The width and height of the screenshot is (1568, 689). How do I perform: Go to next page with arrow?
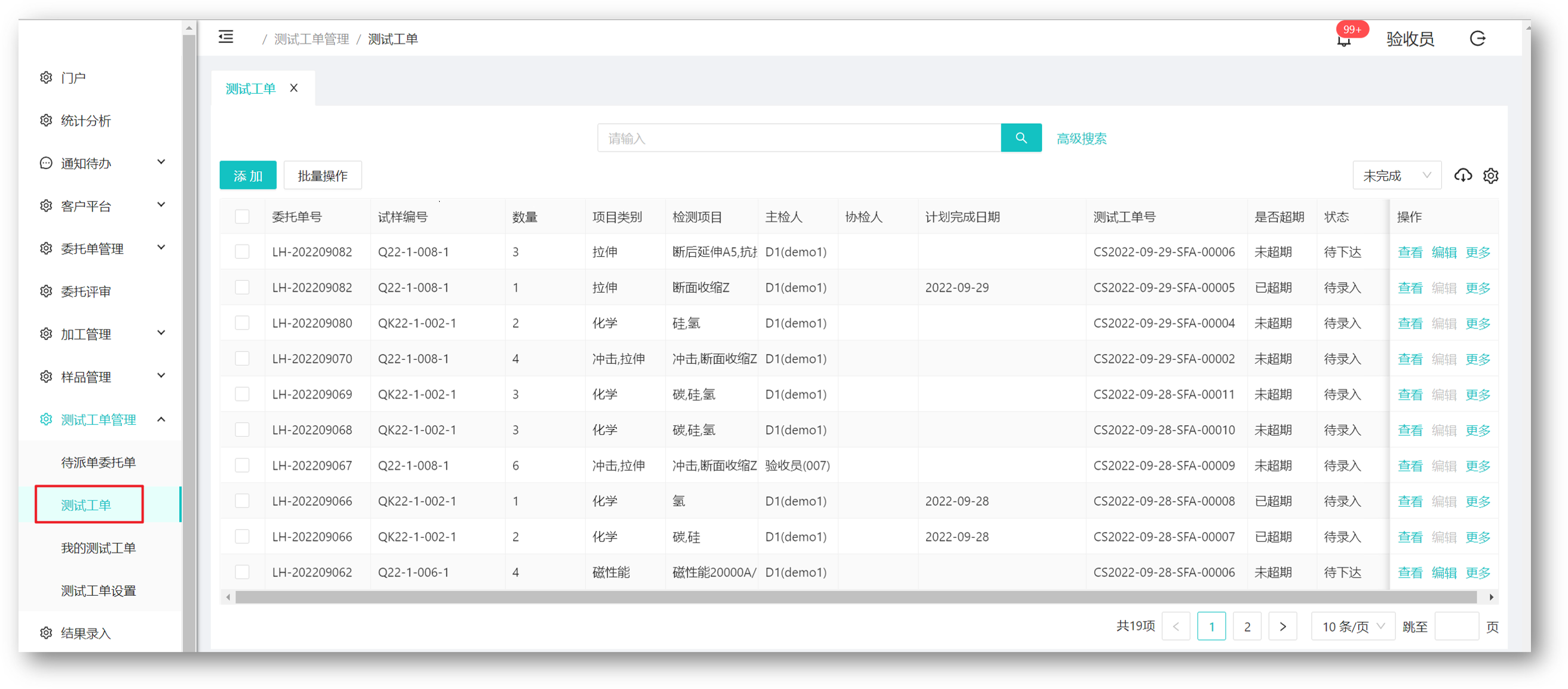pyautogui.click(x=1282, y=626)
